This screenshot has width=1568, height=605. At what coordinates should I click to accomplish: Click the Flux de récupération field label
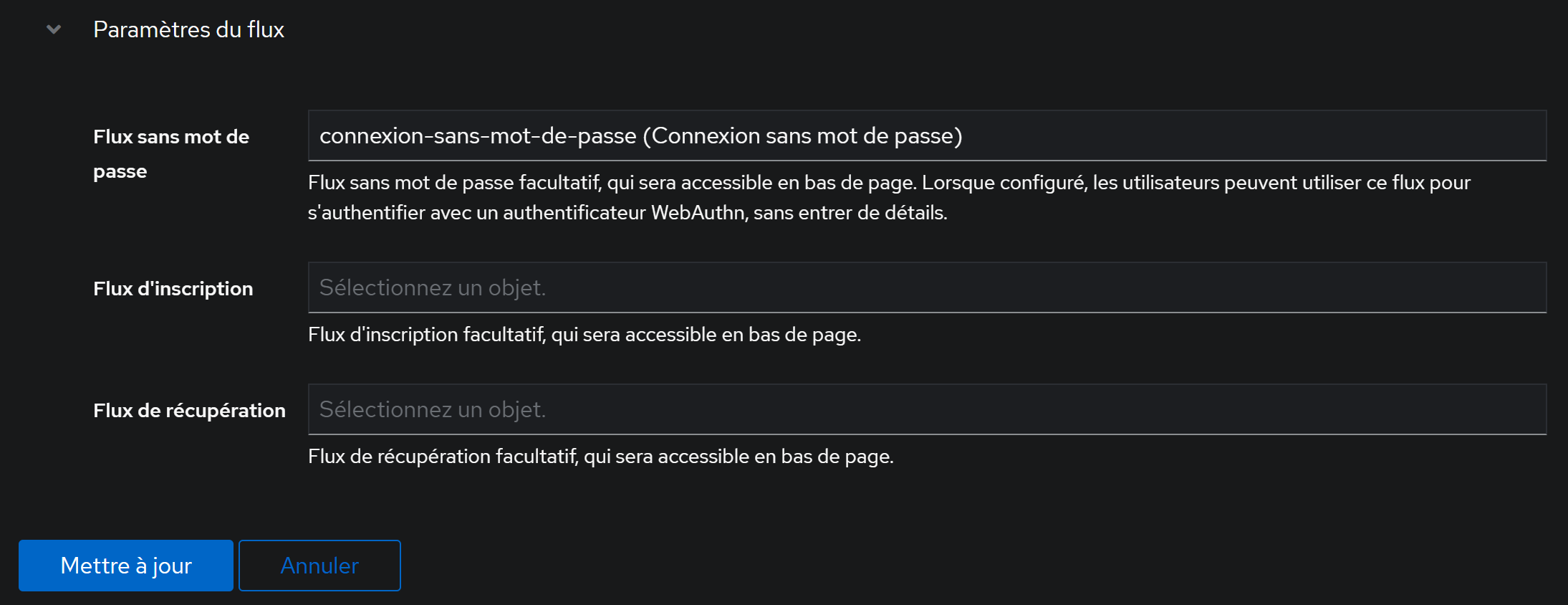tap(189, 410)
